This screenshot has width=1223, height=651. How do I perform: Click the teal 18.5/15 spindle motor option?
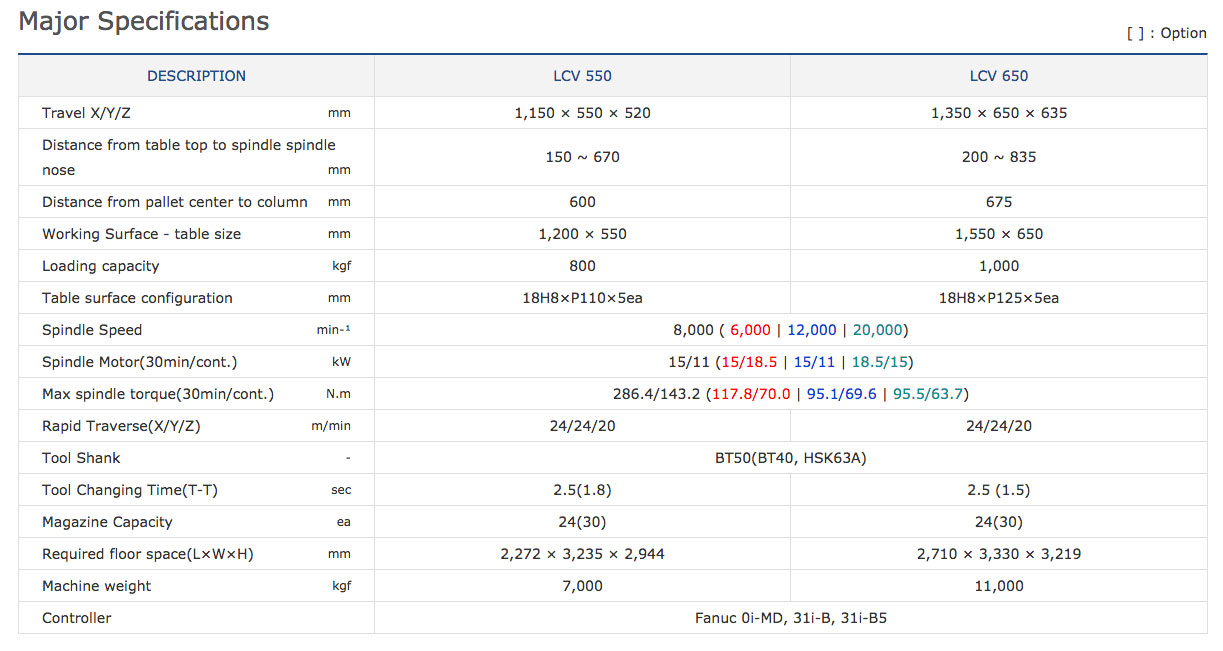point(881,362)
